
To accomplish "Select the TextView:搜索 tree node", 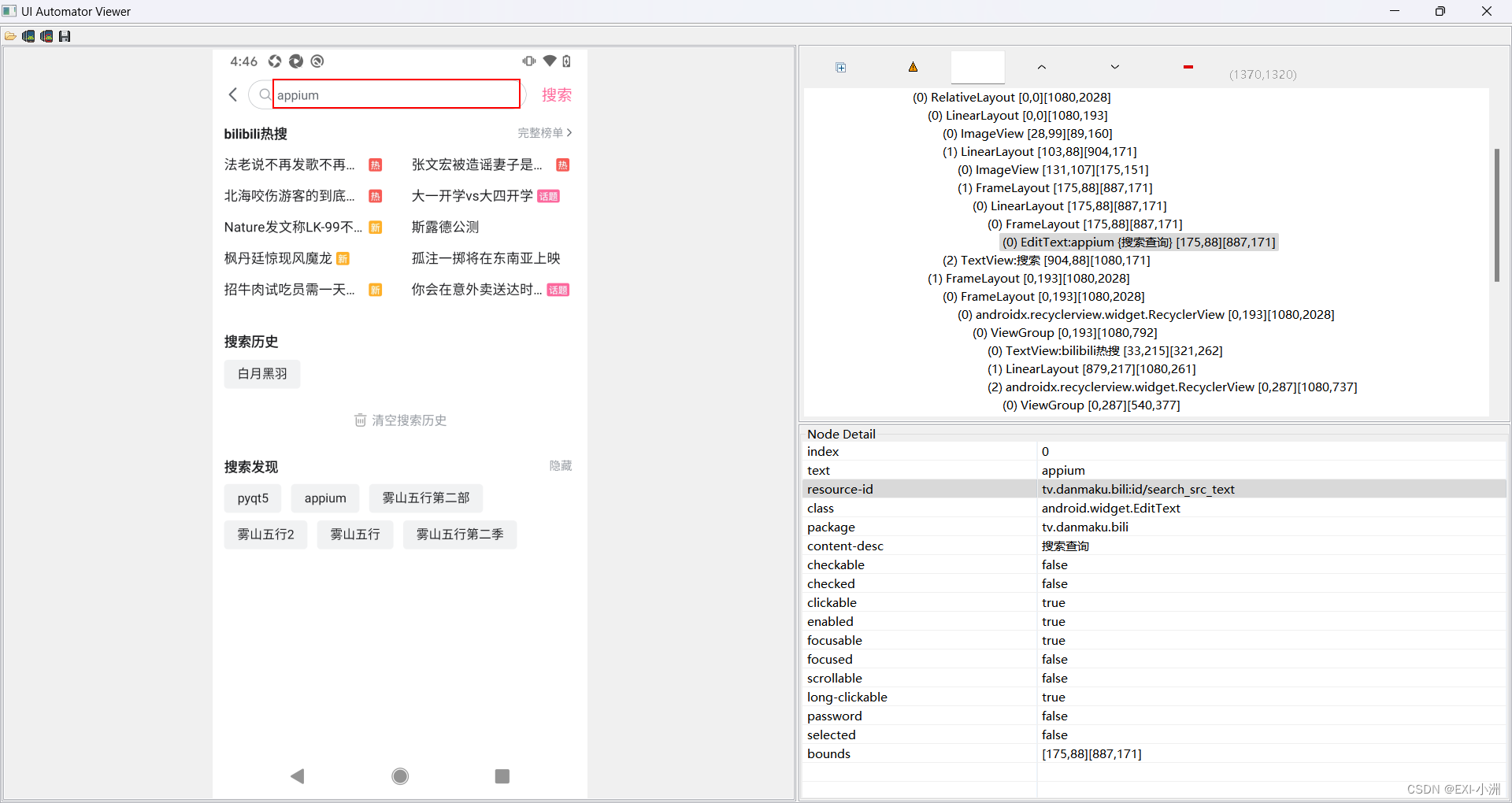I will pyautogui.click(x=1046, y=261).
